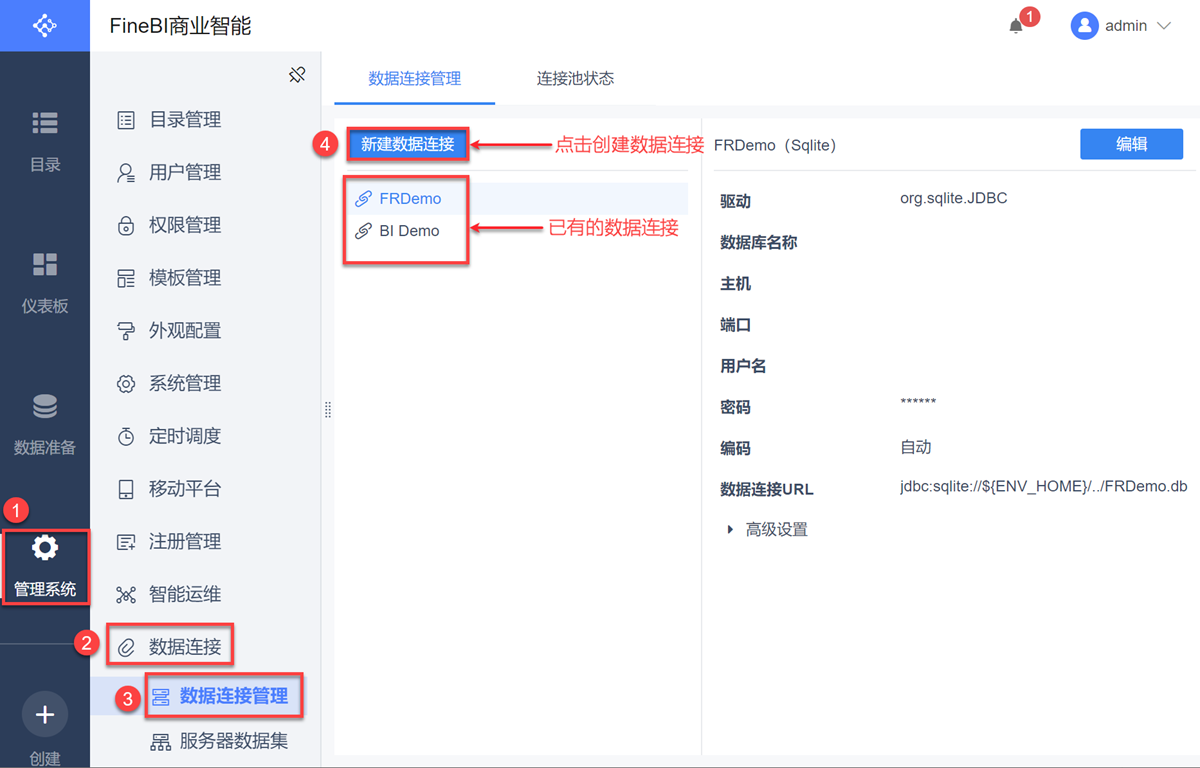Click the 智能运维 network icon
This screenshot has width=1200, height=768.
point(126,595)
